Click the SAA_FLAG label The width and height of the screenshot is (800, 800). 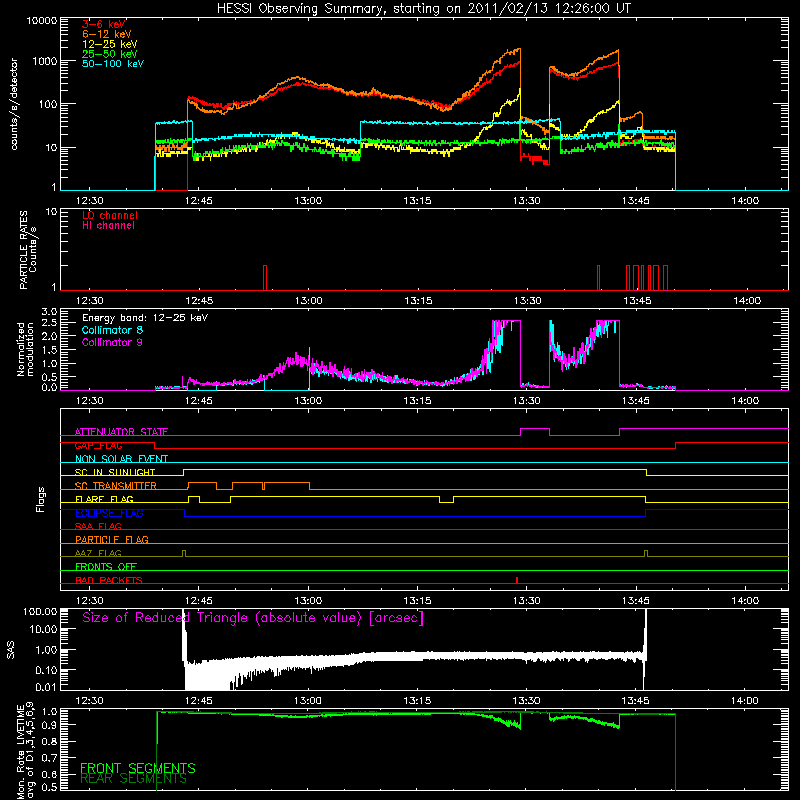pyautogui.click(x=98, y=526)
